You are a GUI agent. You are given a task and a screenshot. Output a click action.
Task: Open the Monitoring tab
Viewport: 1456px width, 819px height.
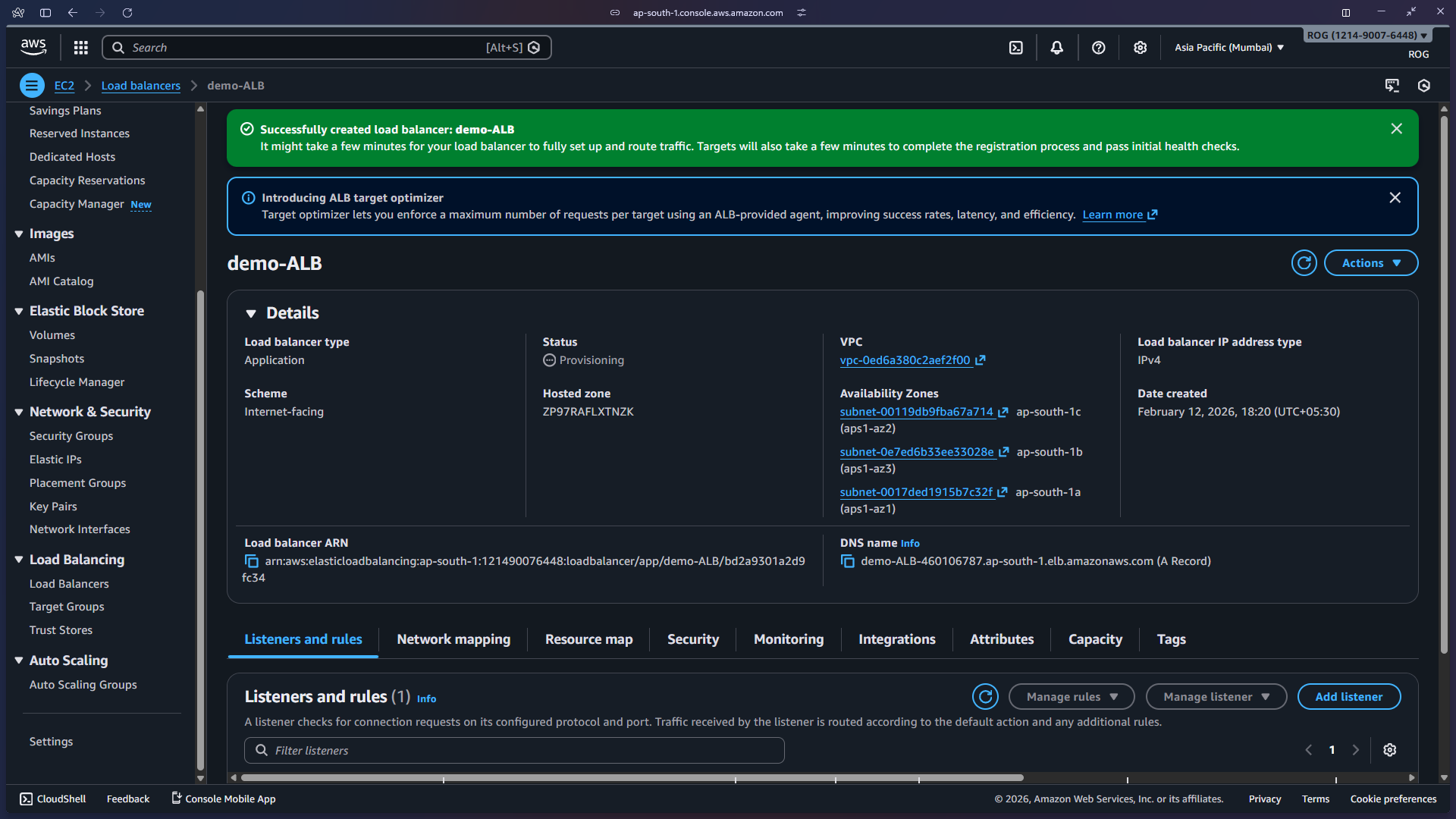[x=788, y=639]
